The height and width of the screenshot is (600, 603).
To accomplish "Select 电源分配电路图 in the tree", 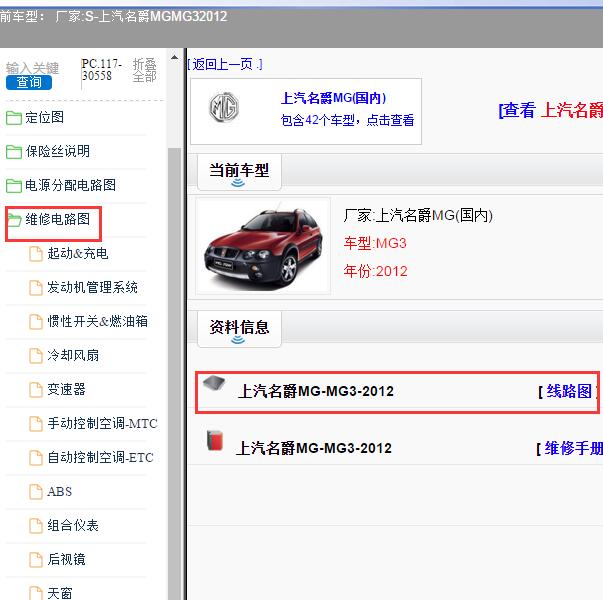I will 70,185.
